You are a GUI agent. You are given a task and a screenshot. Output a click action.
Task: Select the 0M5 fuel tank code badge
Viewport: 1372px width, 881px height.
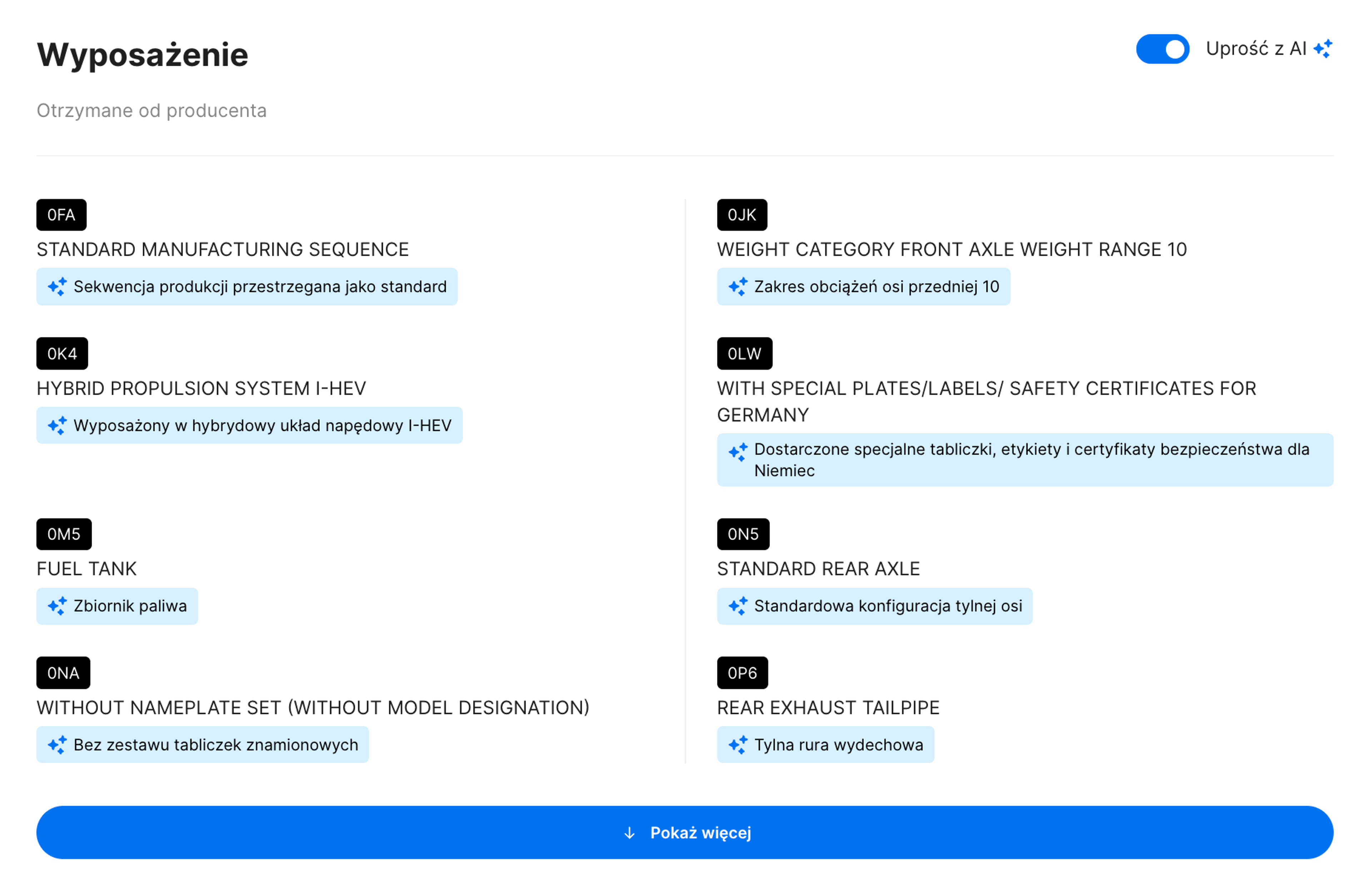pyautogui.click(x=64, y=534)
